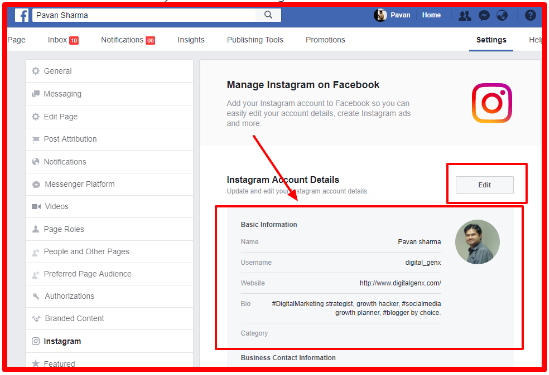Click the Business Contact Information heading
This screenshot has width=549, height=375.
[x=288, y=357]
